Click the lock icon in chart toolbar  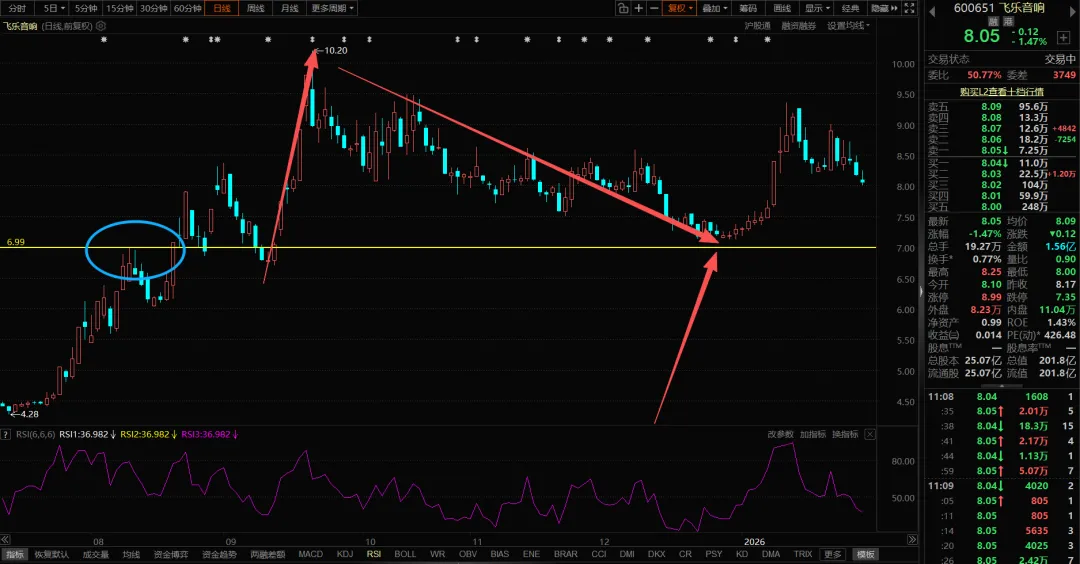pyautogui.click(x=623, y=8)
